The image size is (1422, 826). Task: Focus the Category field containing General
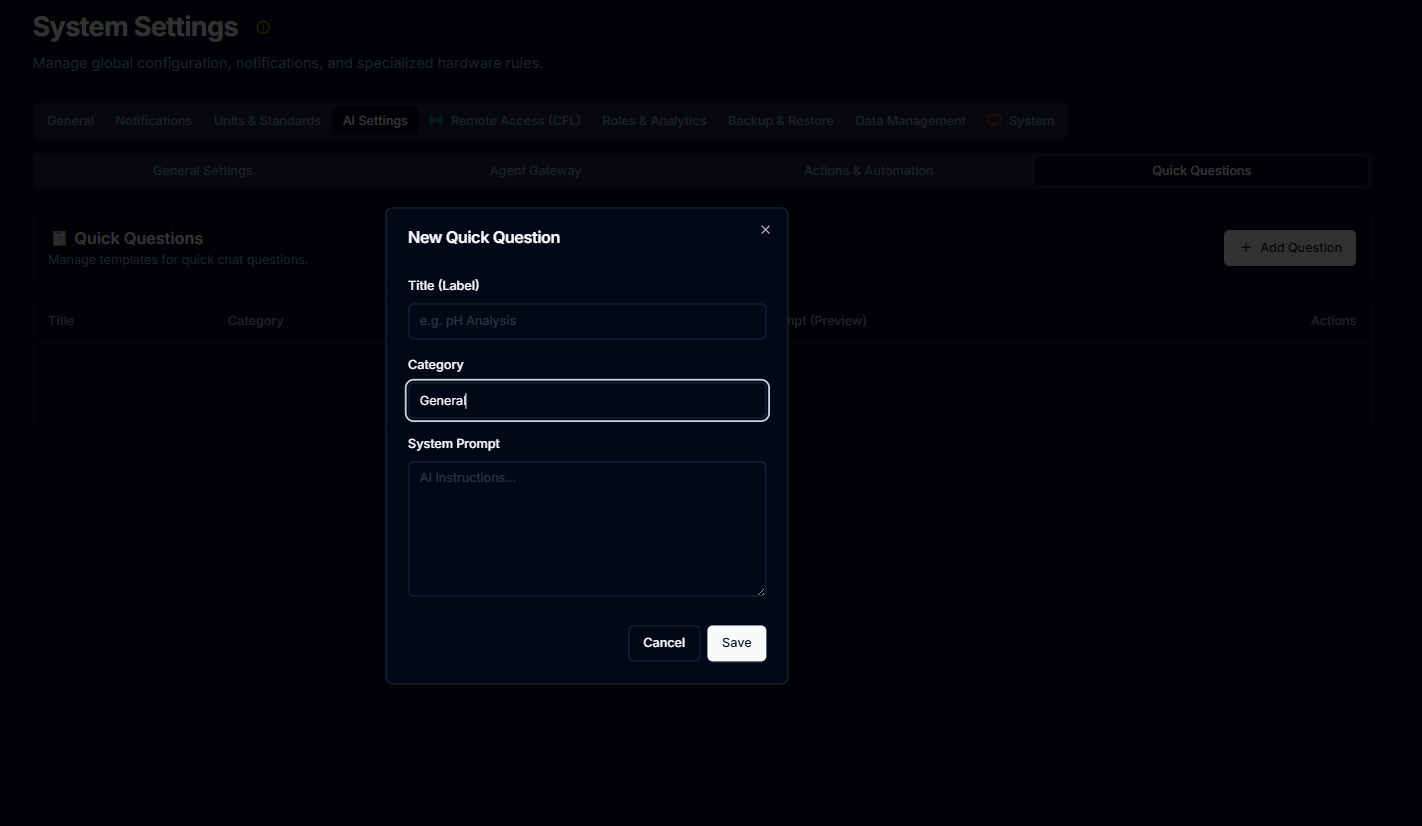[587, 400]
